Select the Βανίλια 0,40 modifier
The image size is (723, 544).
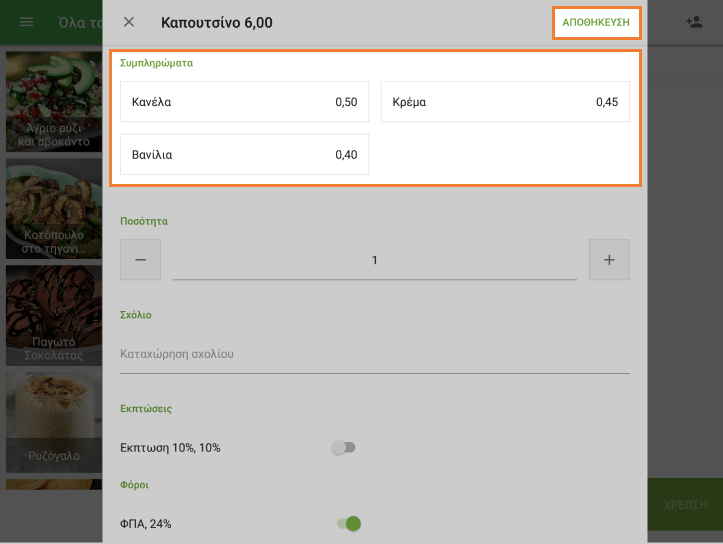(x=244, y=155)
